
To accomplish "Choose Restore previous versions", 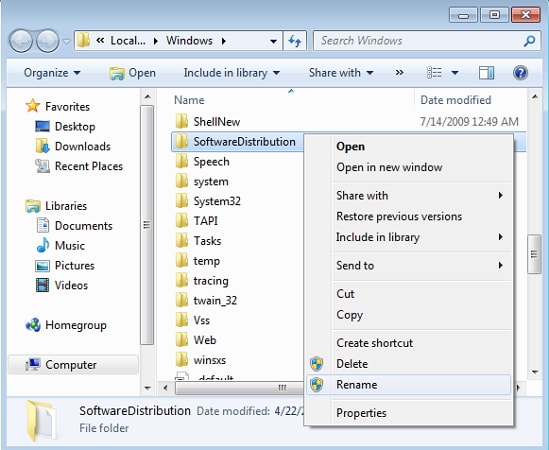I will click(x=408, y=216).
